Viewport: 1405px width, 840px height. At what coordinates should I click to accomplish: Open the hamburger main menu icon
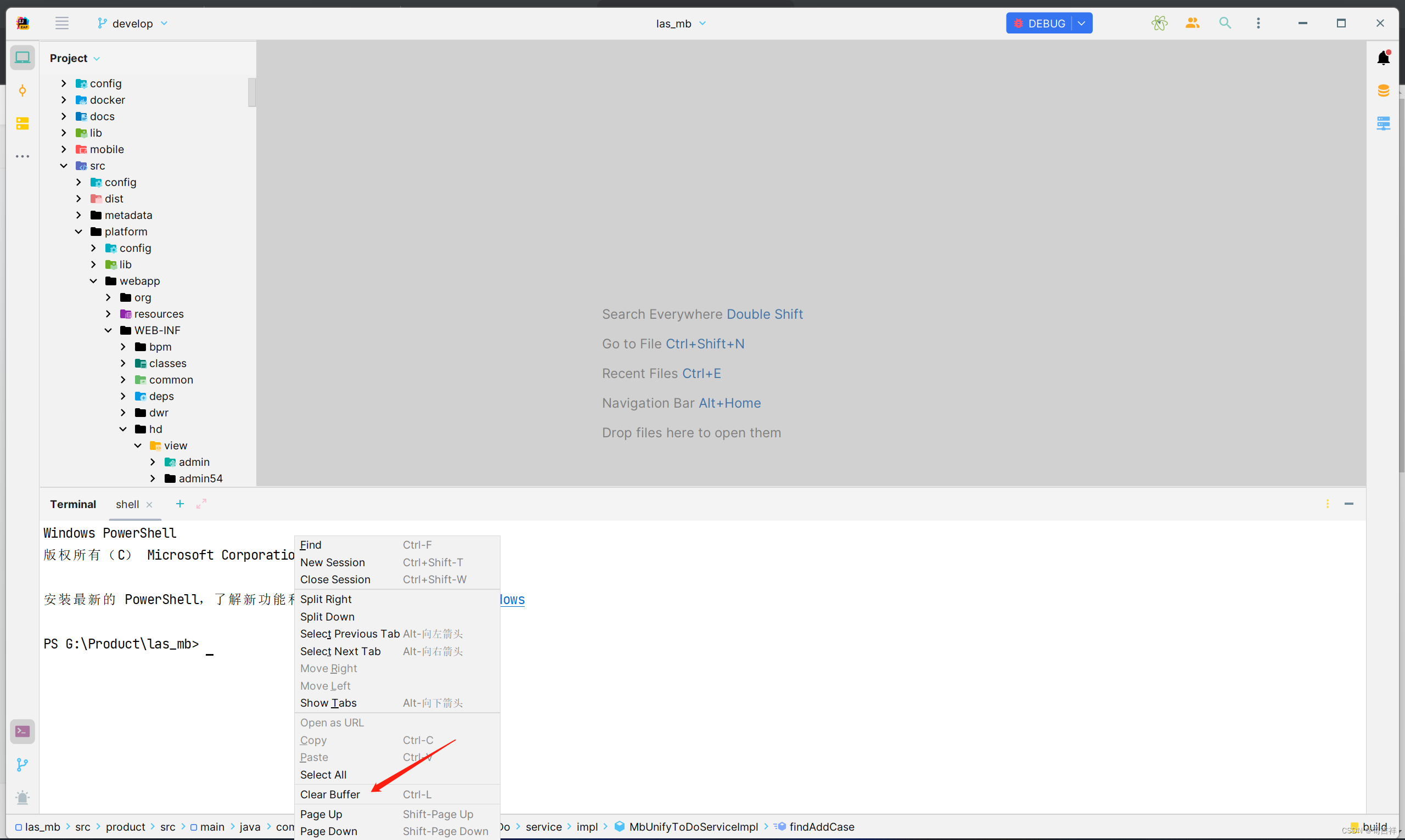pos(61,23)
